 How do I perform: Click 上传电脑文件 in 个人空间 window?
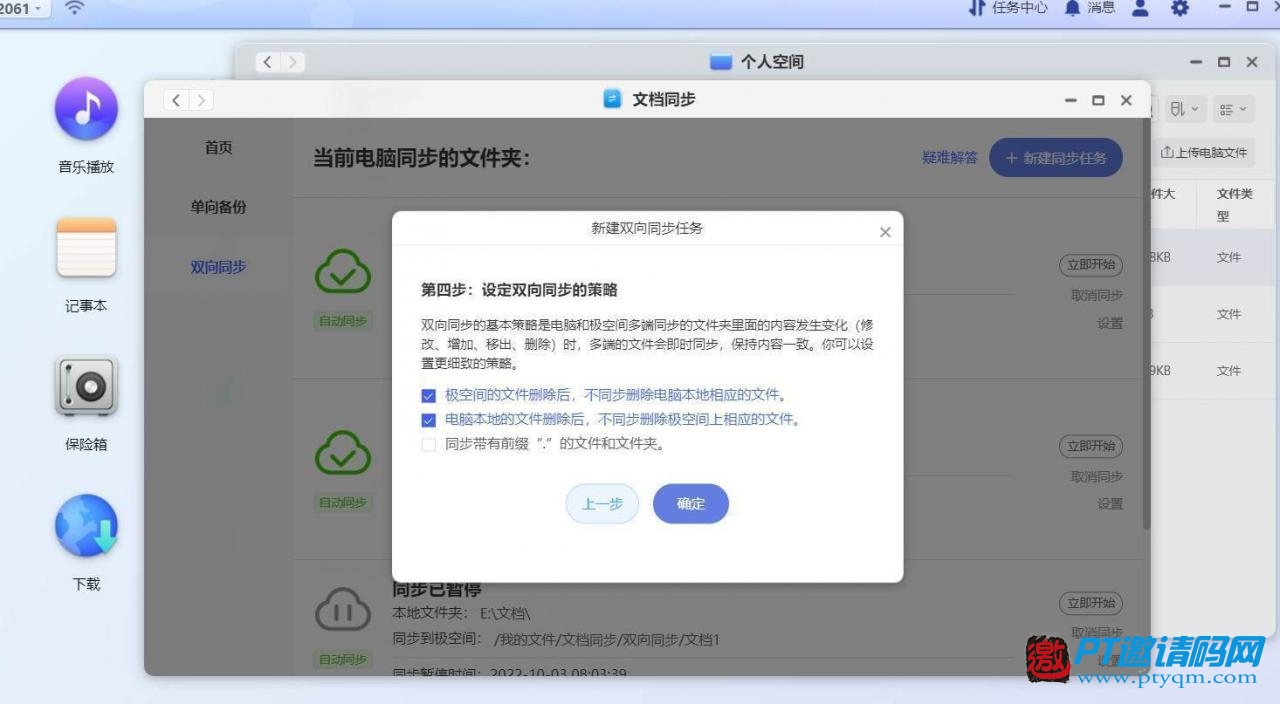coord(1204,153)
